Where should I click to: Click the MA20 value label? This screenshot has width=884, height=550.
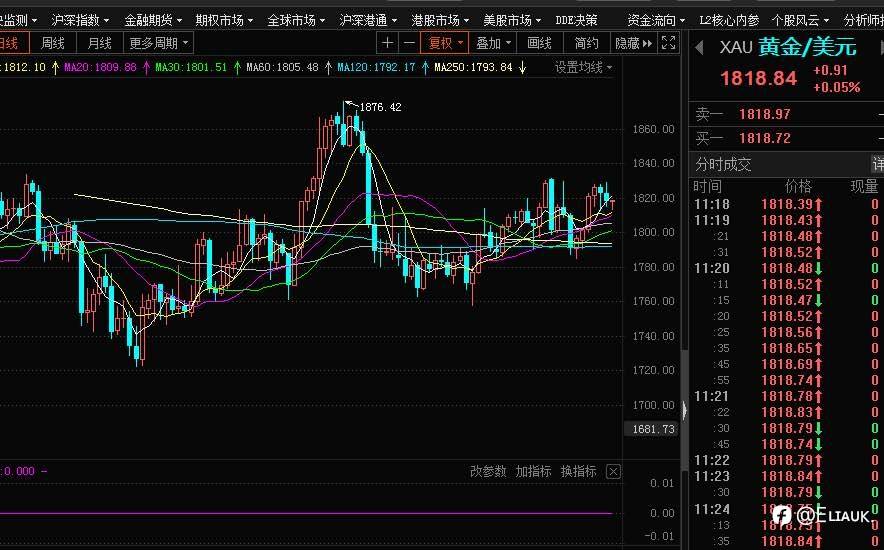tap(100, 68)
